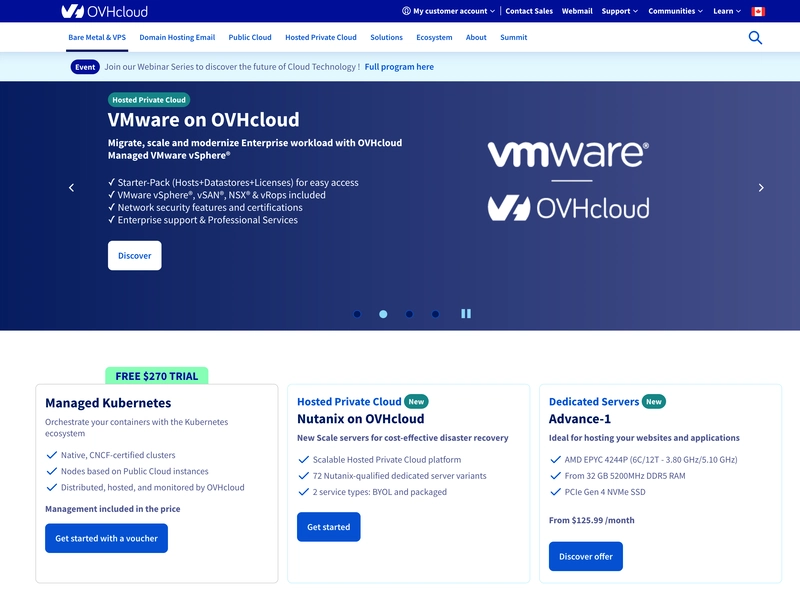Open the Webmail link
Image resolution: width=800 pixels, height=600 pixels.
(577, 11)
